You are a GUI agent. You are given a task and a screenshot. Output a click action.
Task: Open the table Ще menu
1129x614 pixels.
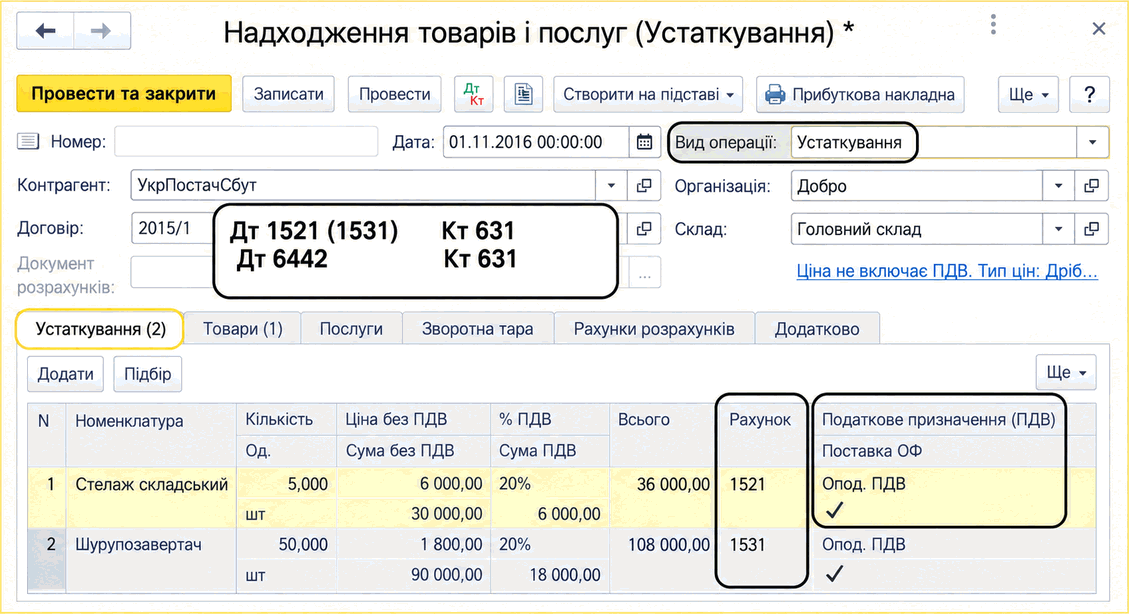click(1066, 372)
